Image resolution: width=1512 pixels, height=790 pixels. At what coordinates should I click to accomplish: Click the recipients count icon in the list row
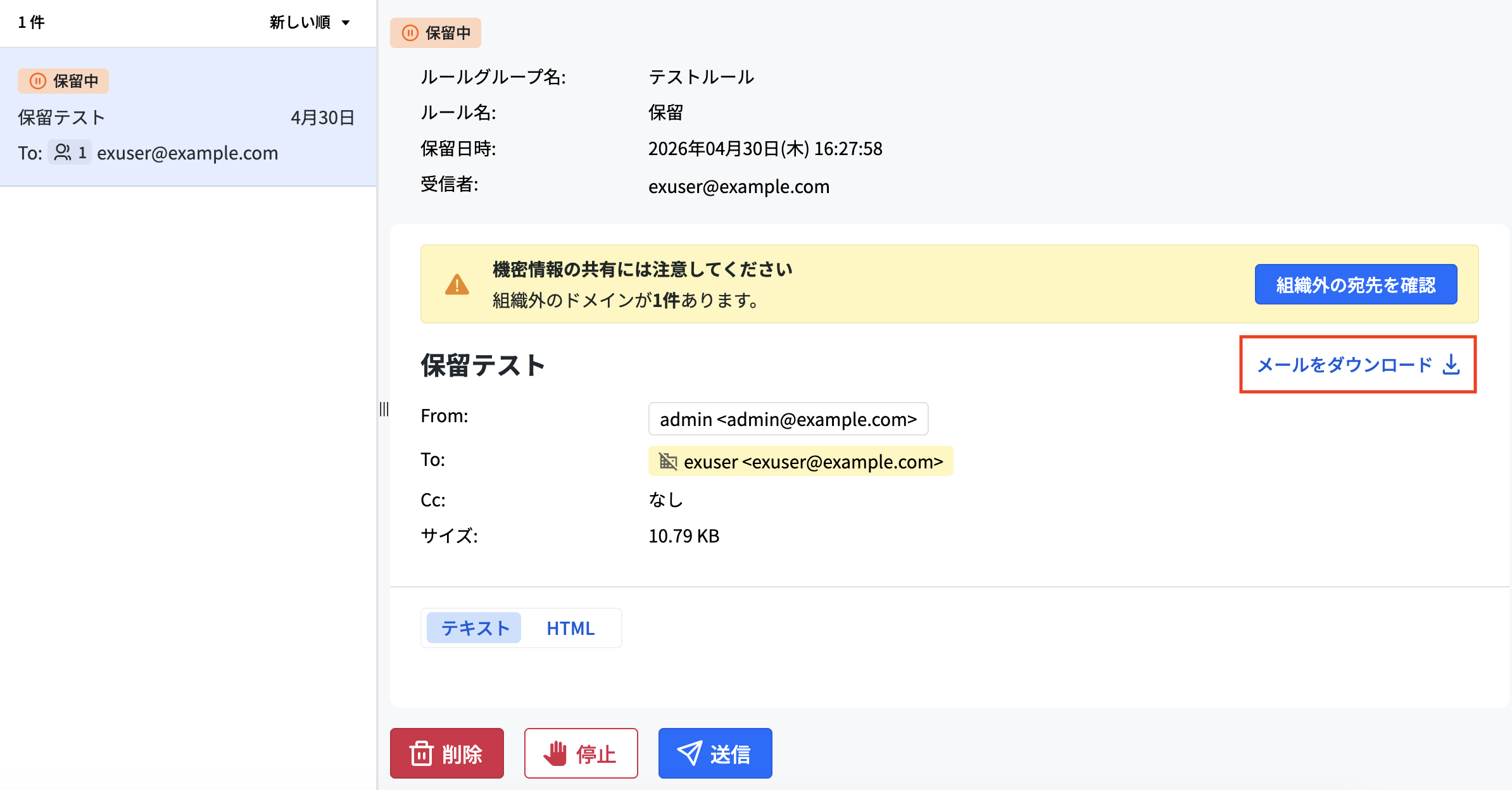tap(70, 153)
